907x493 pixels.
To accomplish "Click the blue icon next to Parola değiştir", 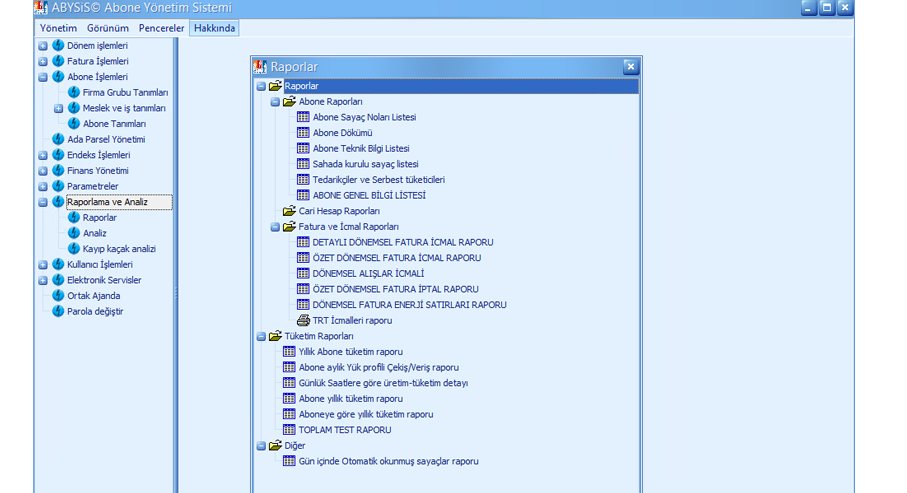I will point(58,311).
